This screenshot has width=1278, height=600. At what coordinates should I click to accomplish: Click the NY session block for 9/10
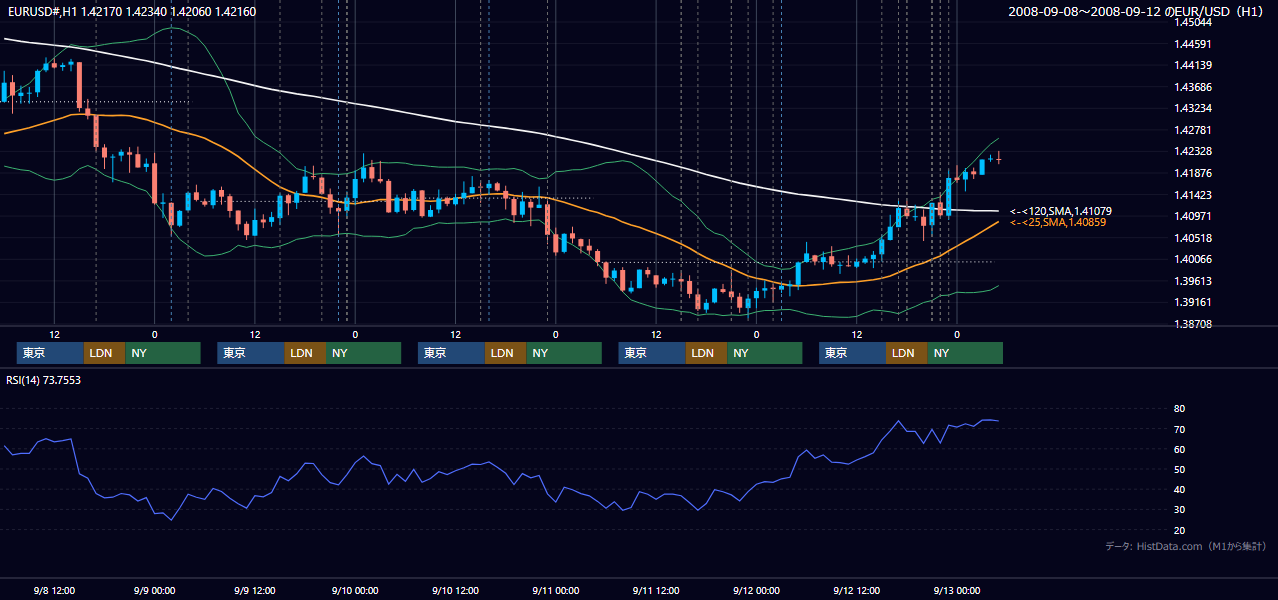coord(564,353)
